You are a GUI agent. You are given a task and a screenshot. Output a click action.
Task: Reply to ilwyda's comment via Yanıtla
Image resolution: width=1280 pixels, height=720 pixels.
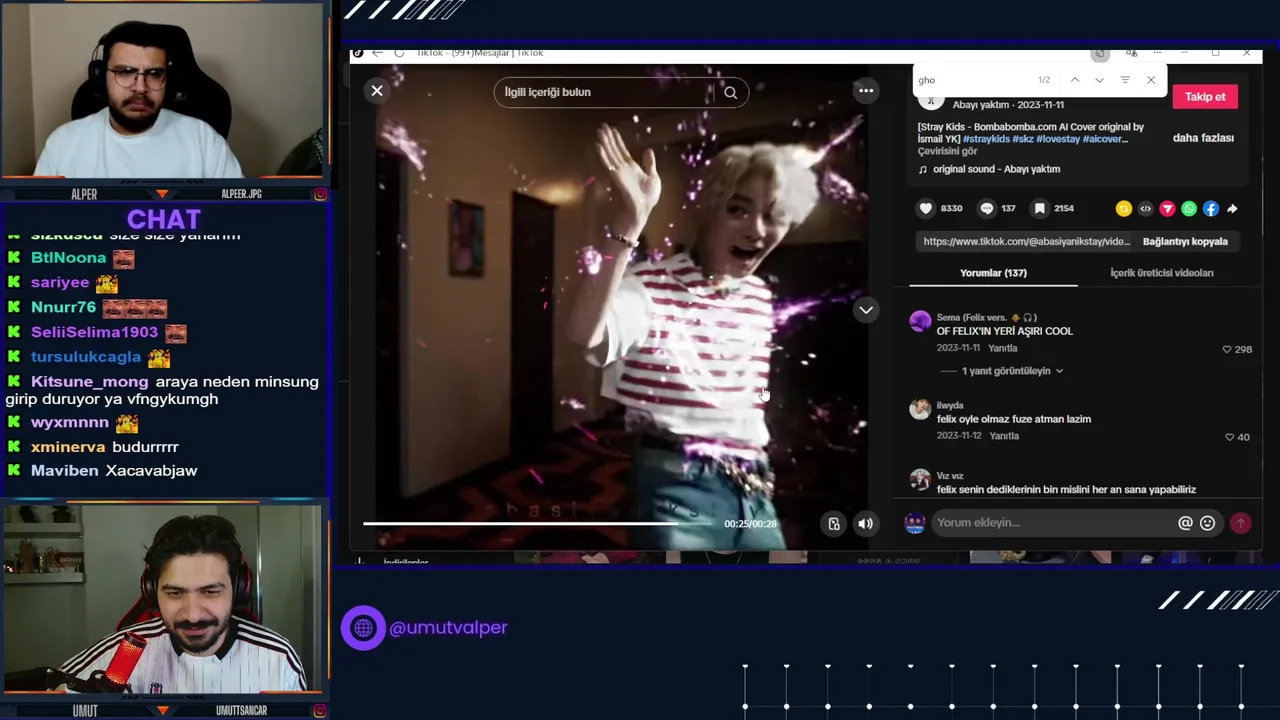pyautogui.click(x=1004, y=436)
